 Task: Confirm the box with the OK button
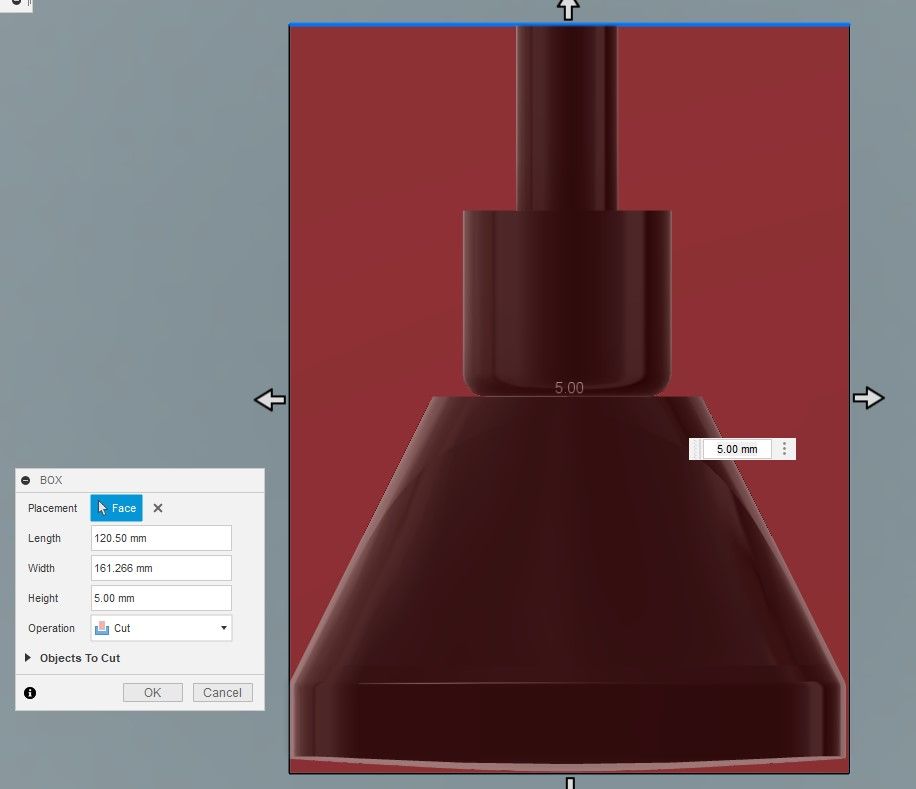[152, 693]
